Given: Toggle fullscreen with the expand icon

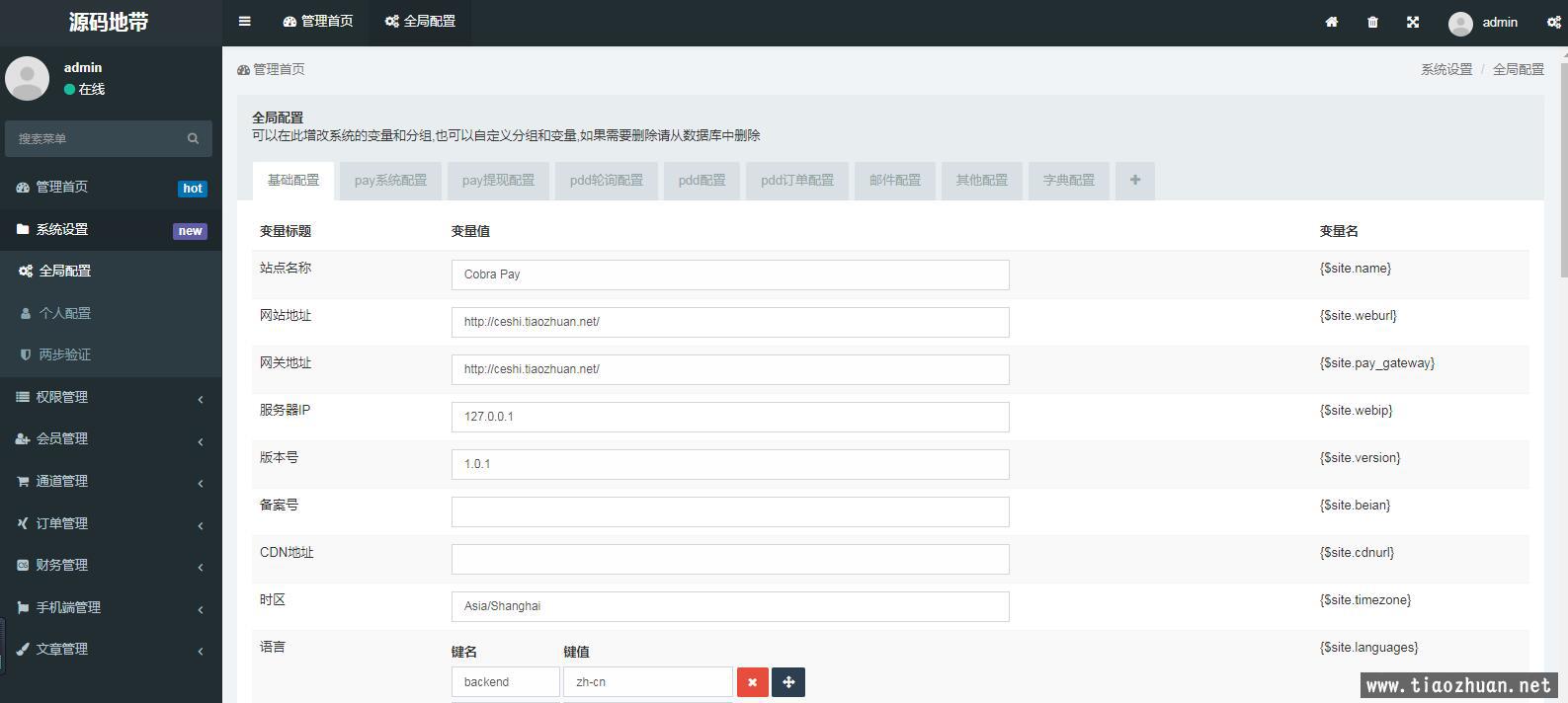Looking at the screenshot, I should tap(1413, 22).
